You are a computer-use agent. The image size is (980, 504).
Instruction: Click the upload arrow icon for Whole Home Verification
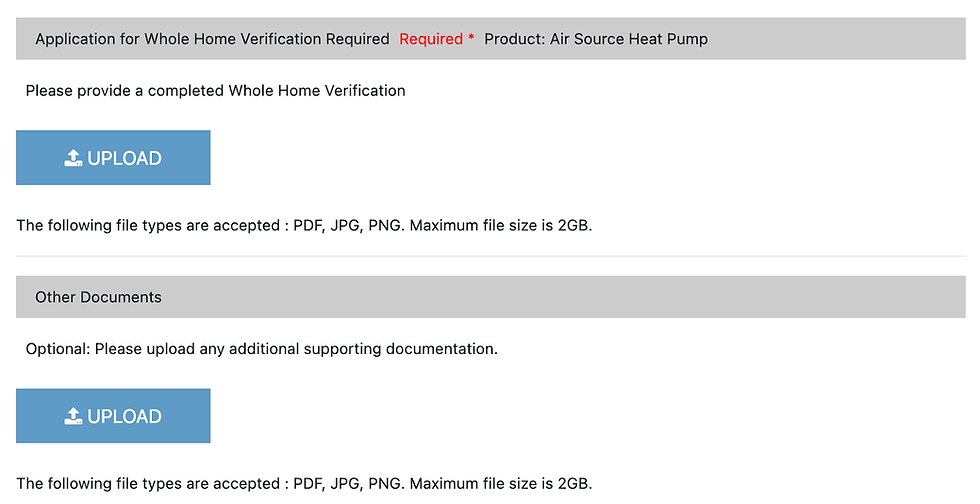pos(73,158)
